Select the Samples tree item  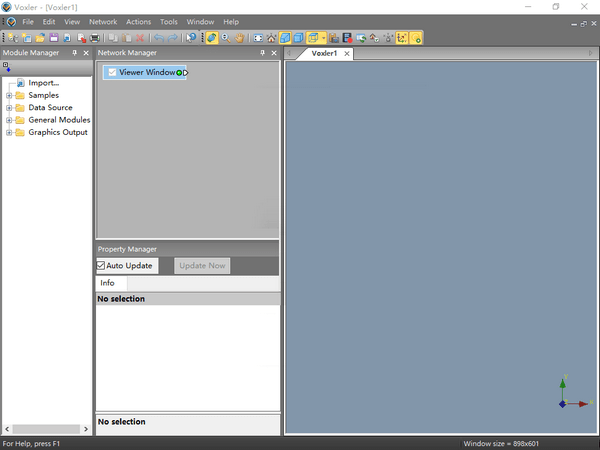point(44,95)
